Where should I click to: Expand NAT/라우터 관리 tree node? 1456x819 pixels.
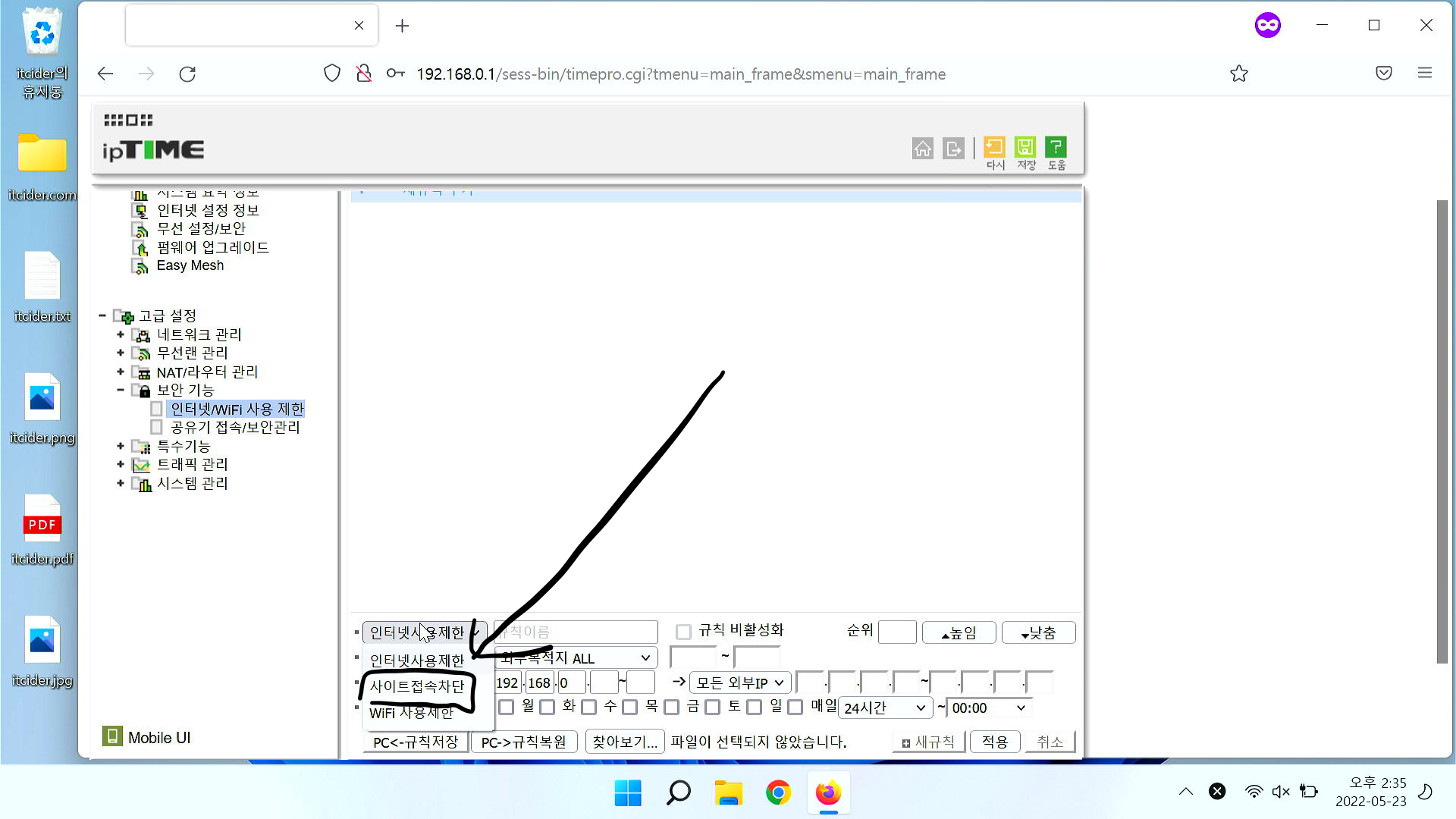pyautogui.click(x=121, y=372)
